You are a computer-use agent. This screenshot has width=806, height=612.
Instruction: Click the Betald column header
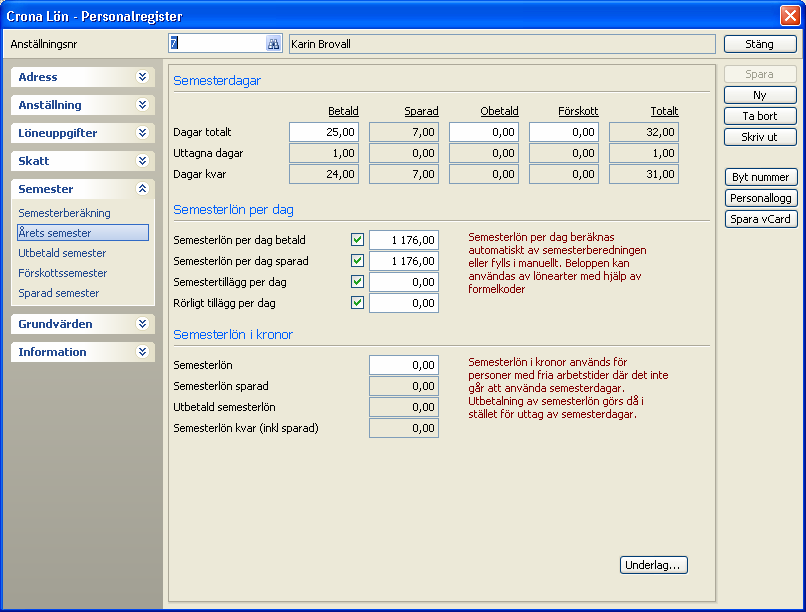pyautogui.click(x=343, y=111)
